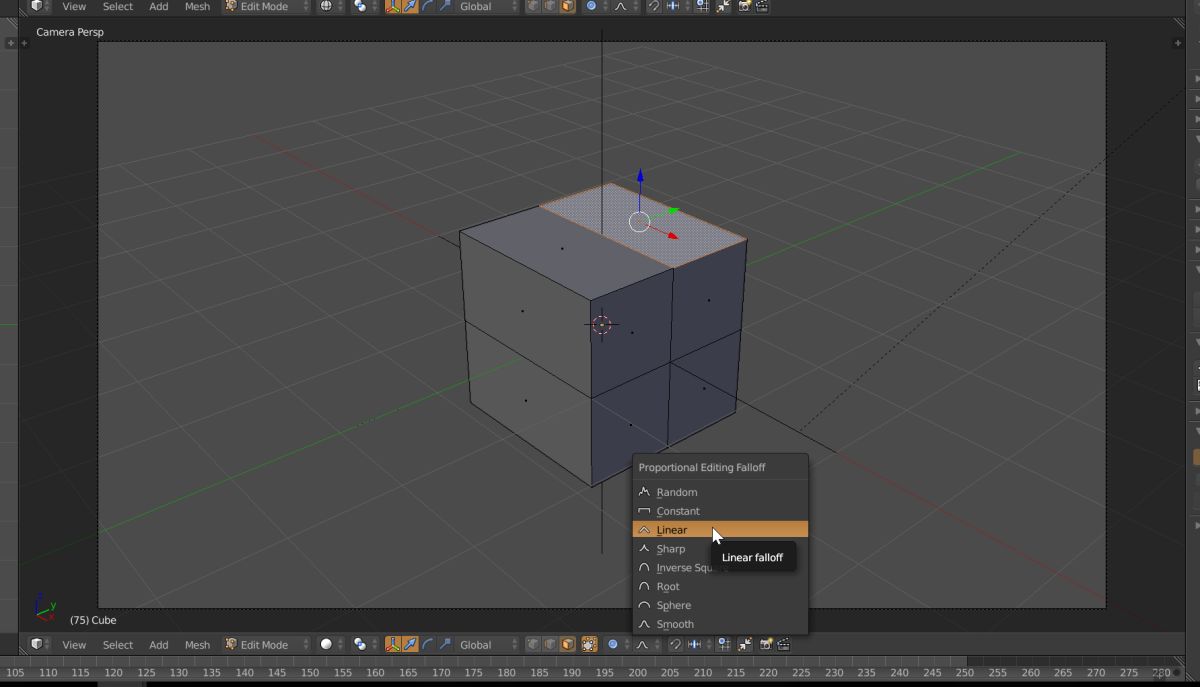
Task: Choose Sharp falloff
Action: [x=720, y=549]
